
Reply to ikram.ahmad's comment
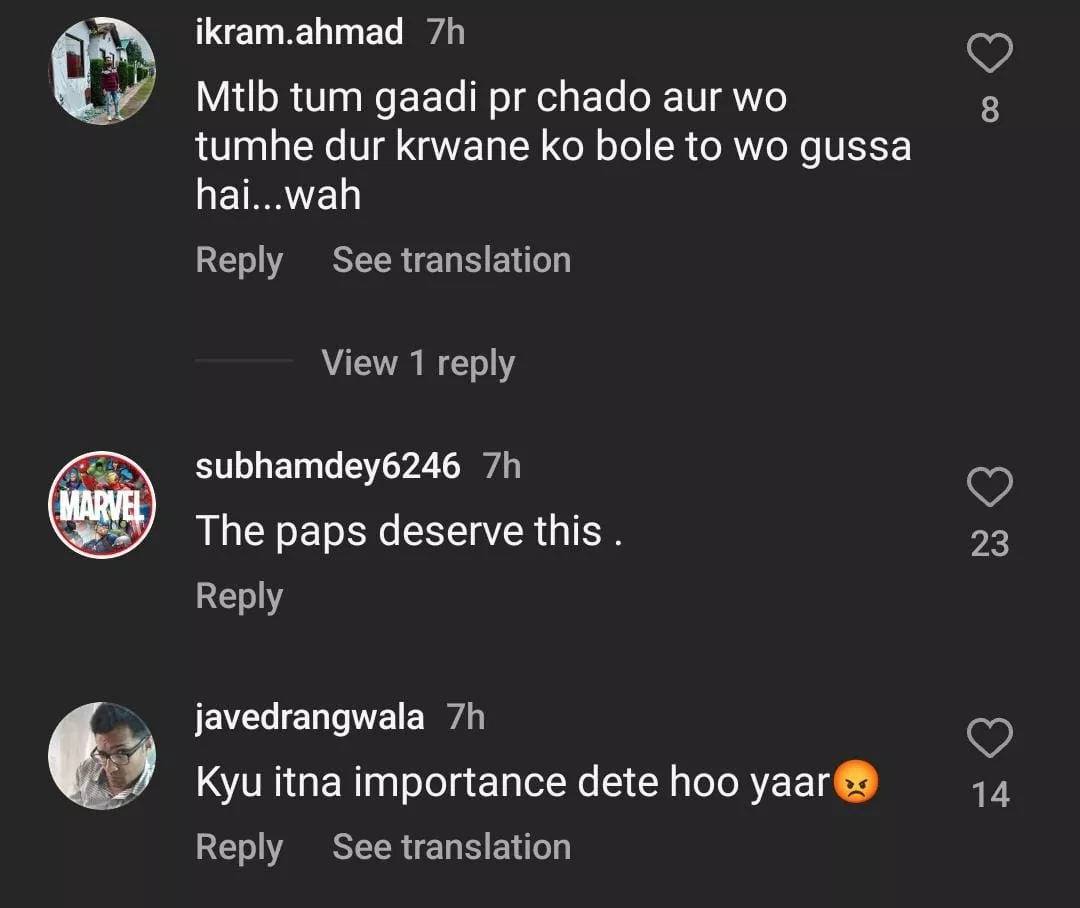[x=239, y=260]
